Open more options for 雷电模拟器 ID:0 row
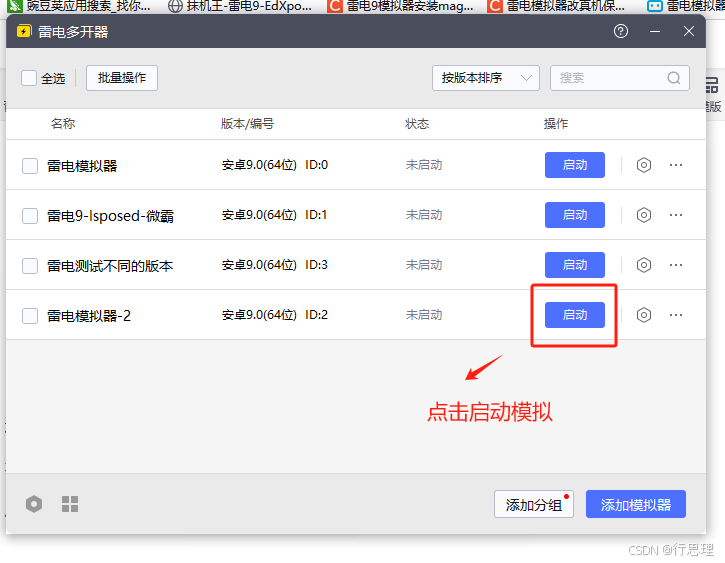 point(676,165)
